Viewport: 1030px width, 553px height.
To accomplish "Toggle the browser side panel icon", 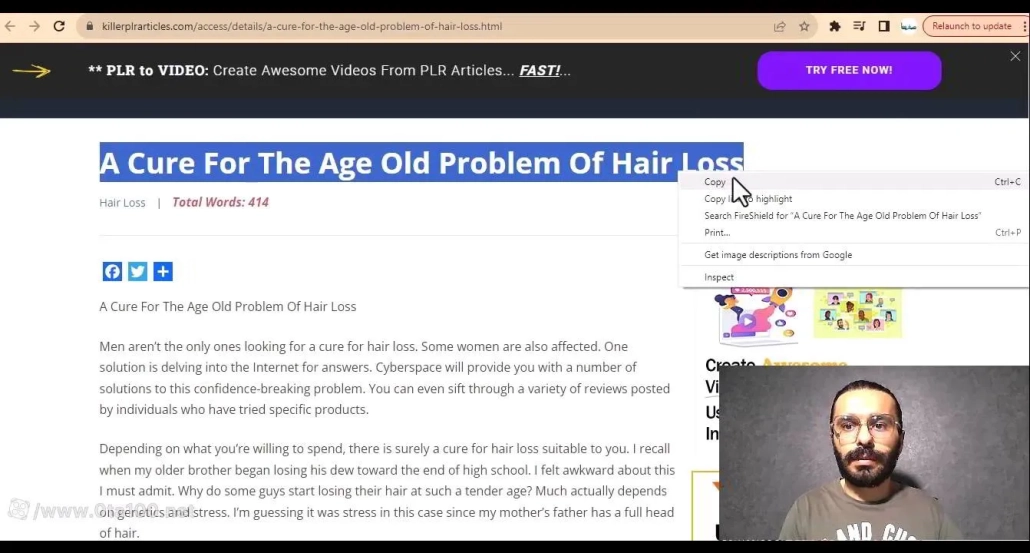I will click(884, 26).
